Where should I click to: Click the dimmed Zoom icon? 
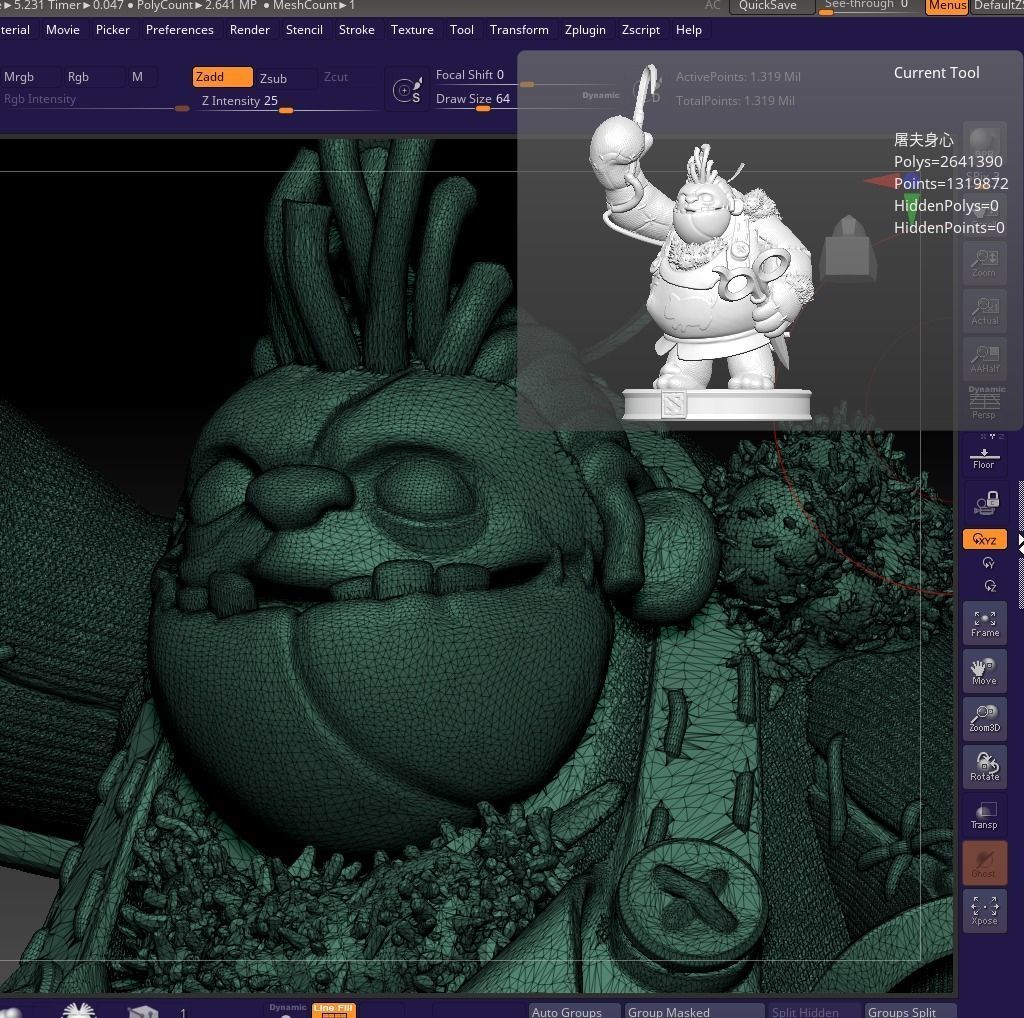tap(984, 263)
